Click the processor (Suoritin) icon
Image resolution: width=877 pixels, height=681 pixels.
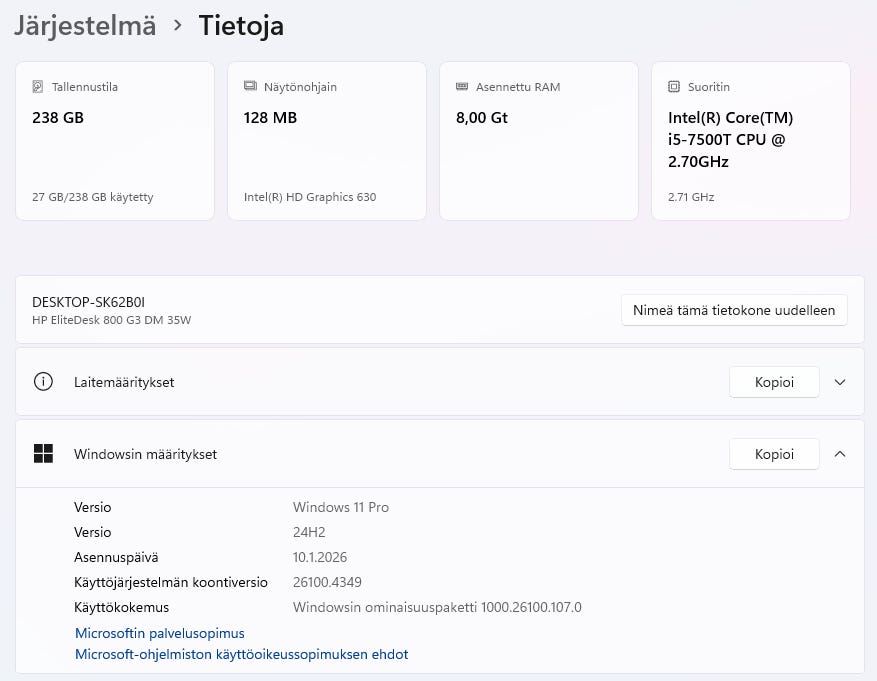coord(674,87)
